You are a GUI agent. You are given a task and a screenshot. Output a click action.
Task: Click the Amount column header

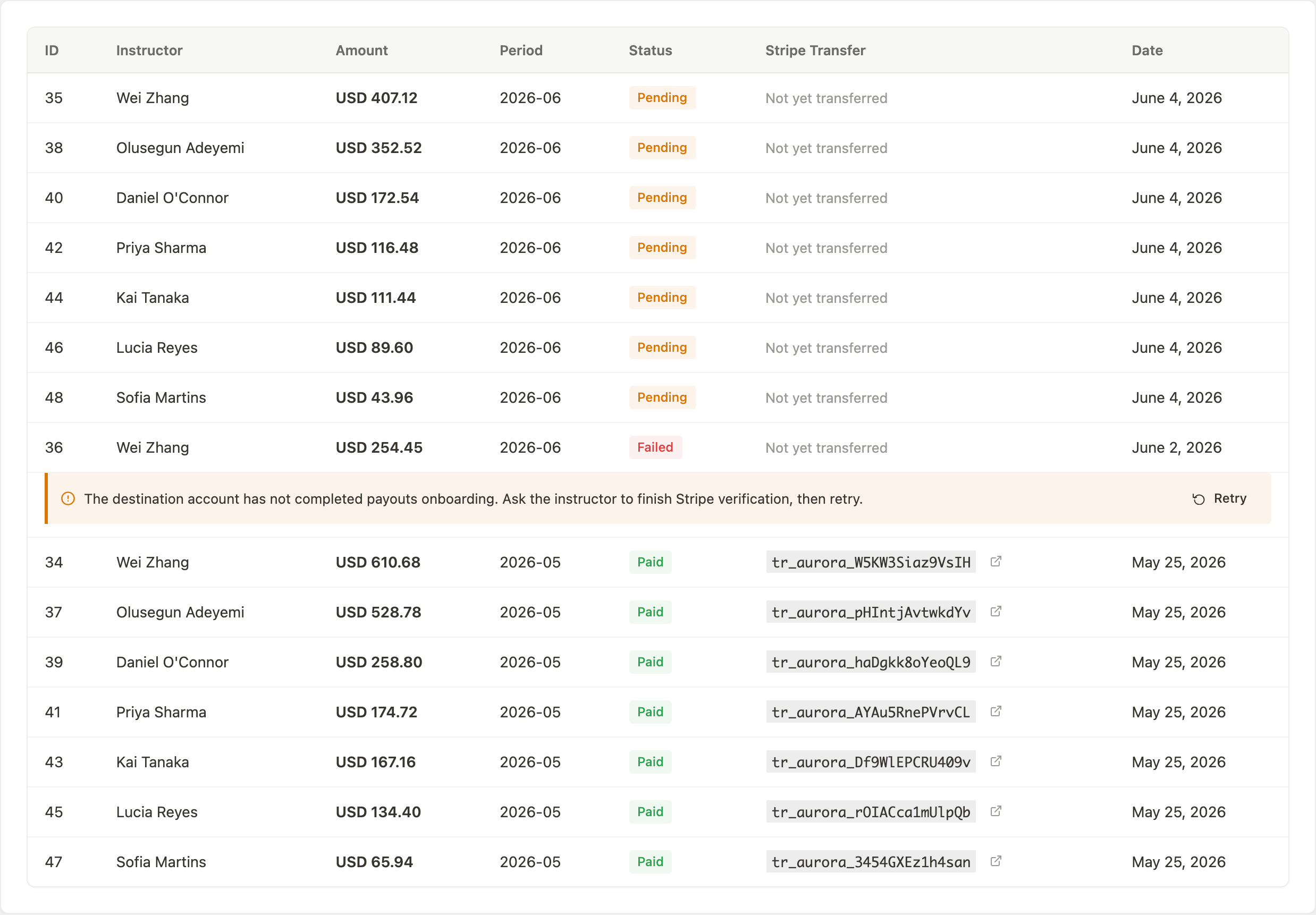tap(361, 50)
